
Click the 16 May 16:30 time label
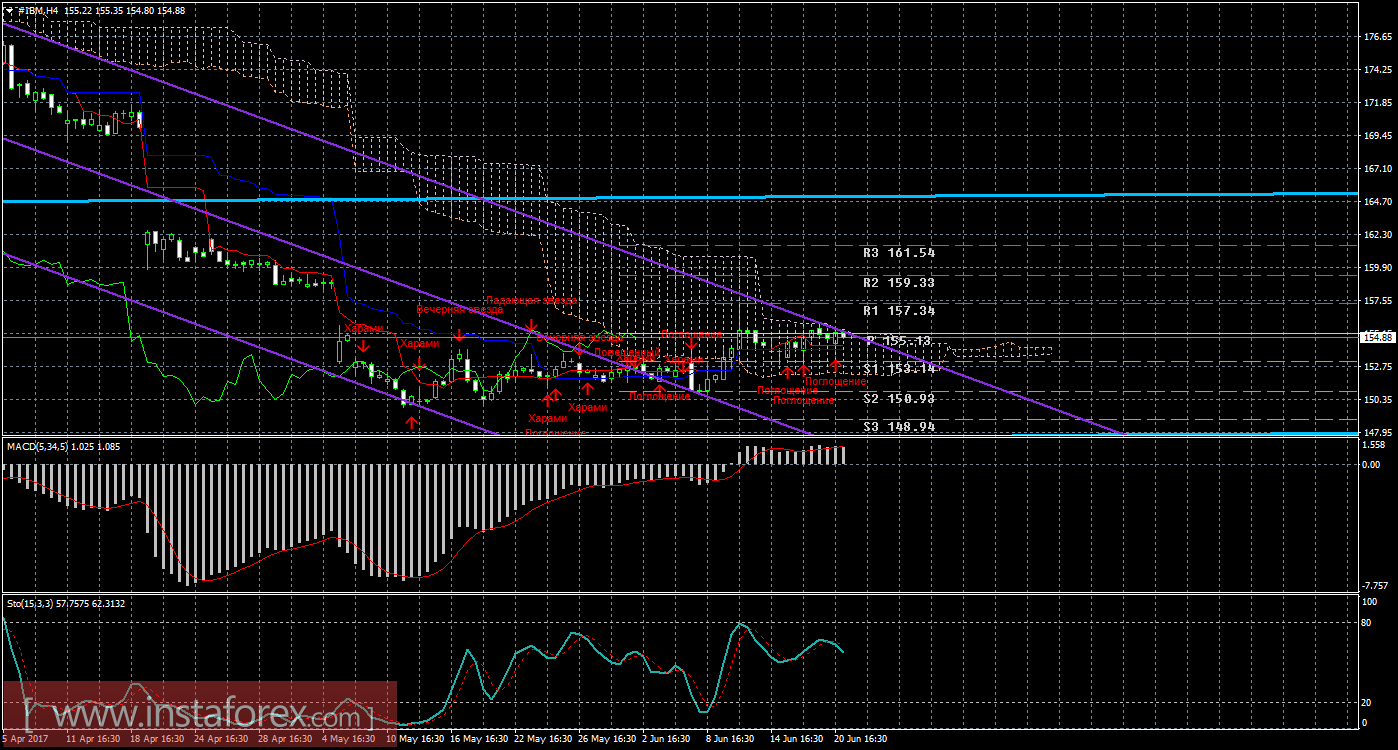click(x=477, y=739)
